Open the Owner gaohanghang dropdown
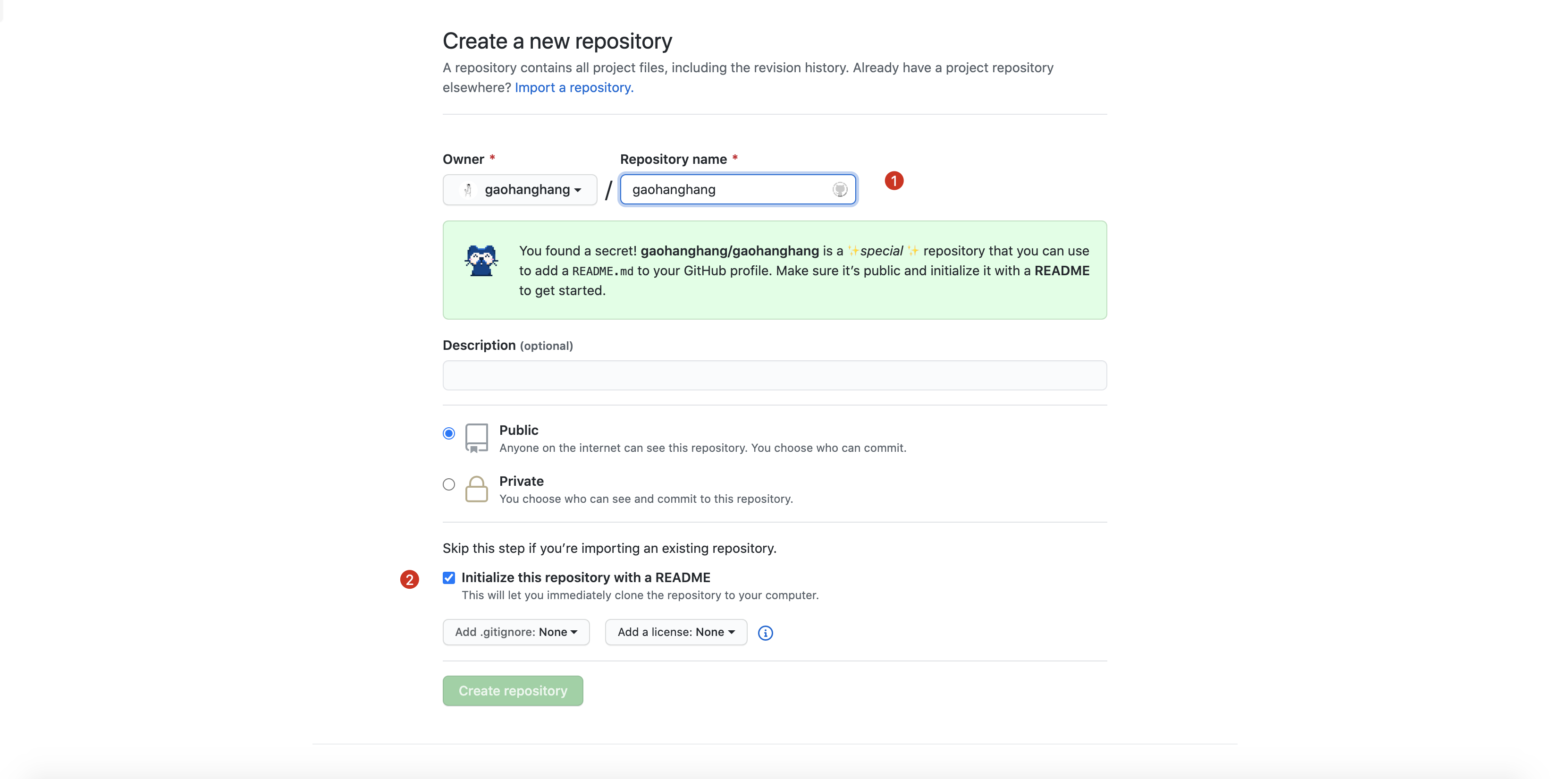 pyautogui.click(x=520, y=190)
